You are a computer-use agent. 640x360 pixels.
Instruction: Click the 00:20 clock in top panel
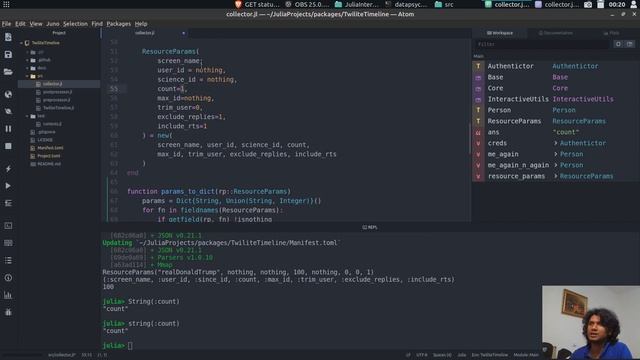tap(617, 4)
